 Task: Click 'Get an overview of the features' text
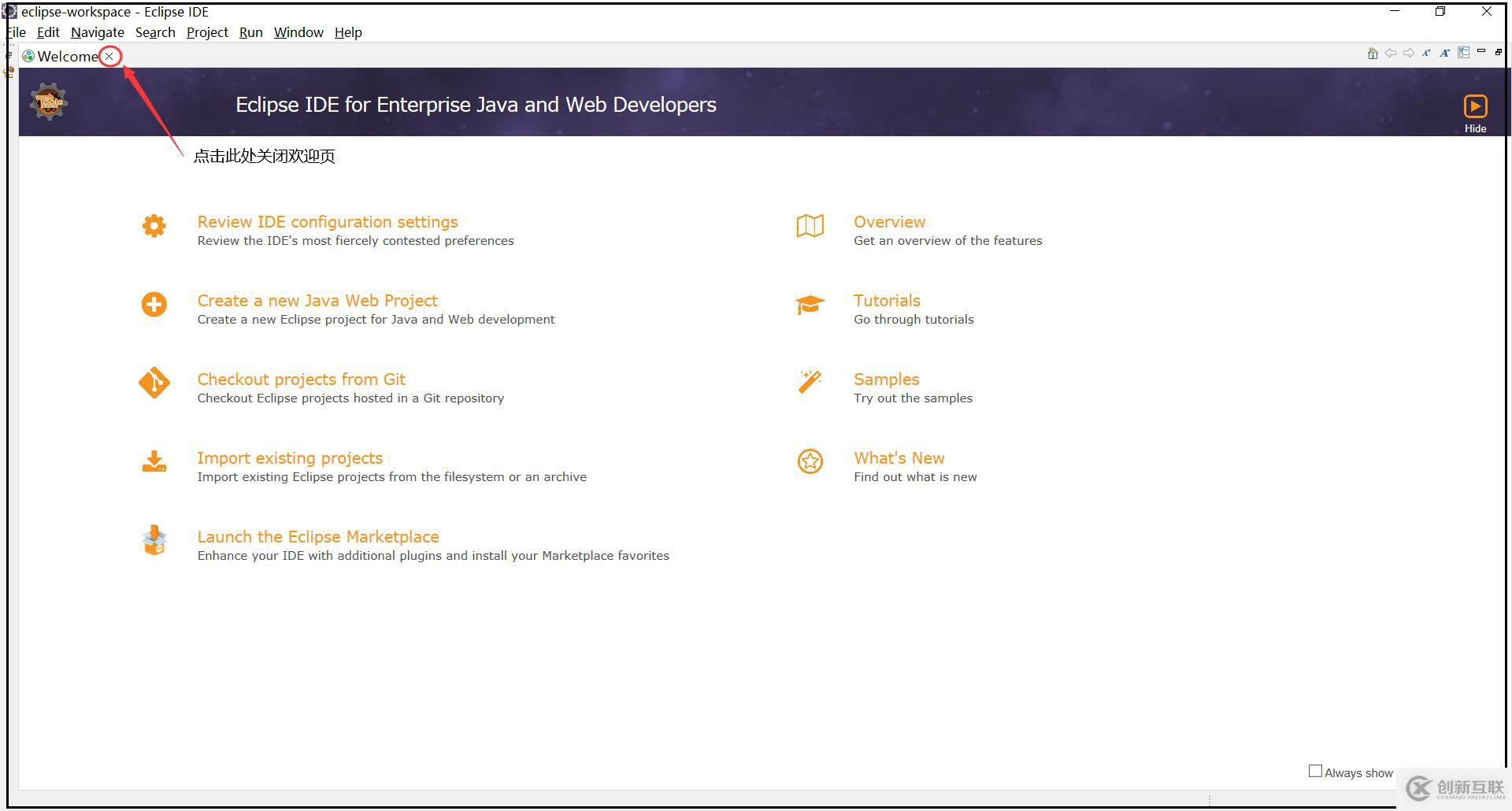pyautogui.click(x=948, y=241)
